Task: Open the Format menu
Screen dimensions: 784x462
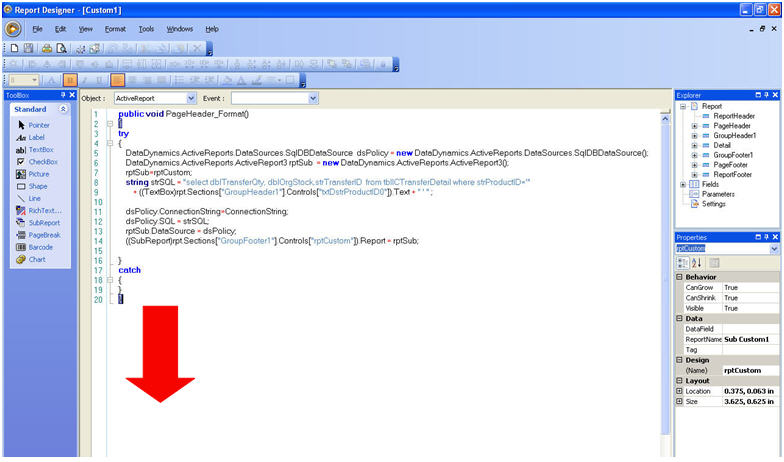Action: pos(115,29)
